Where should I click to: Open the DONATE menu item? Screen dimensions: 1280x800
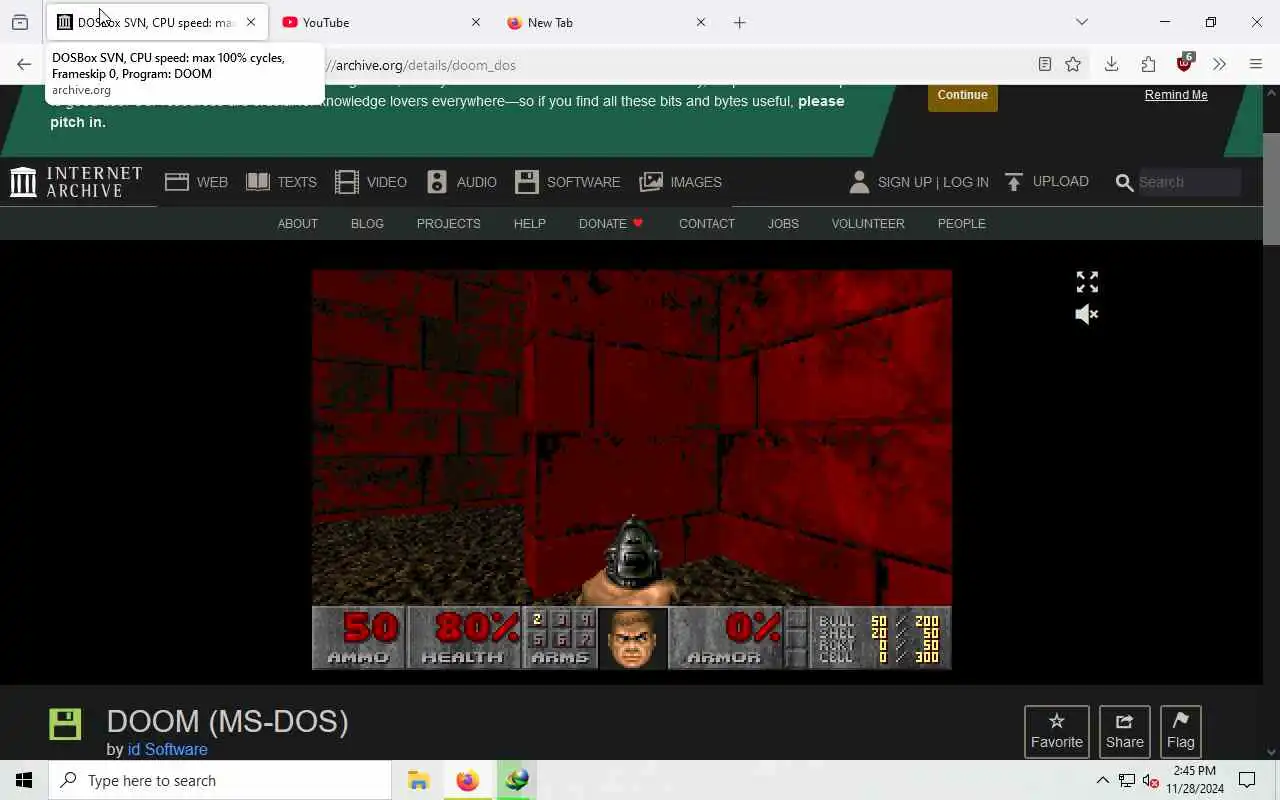(x=611, y=223)
